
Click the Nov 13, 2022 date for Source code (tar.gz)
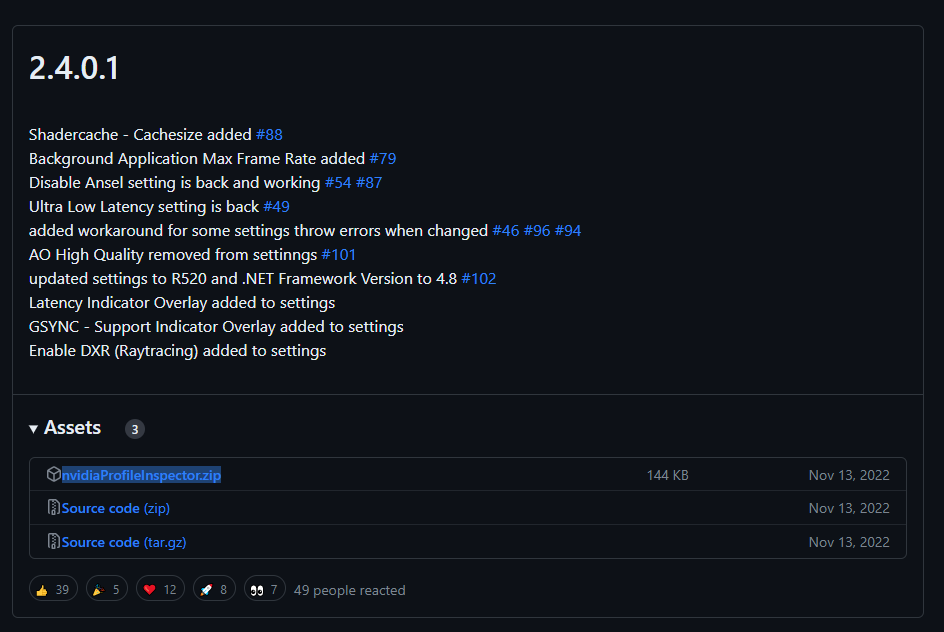coord(849,542)
